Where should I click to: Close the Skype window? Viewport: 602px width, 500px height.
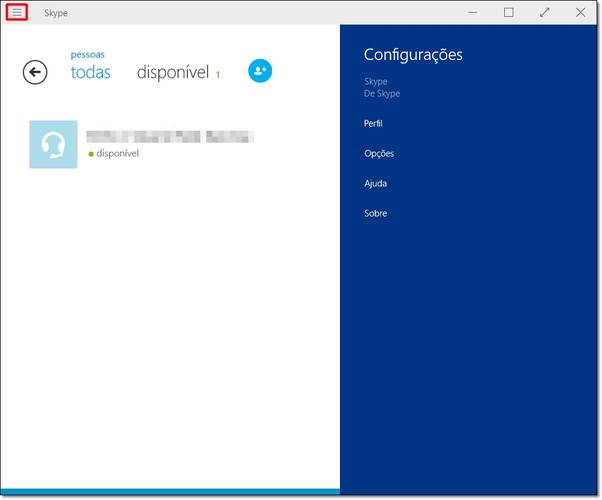[580, 12]
